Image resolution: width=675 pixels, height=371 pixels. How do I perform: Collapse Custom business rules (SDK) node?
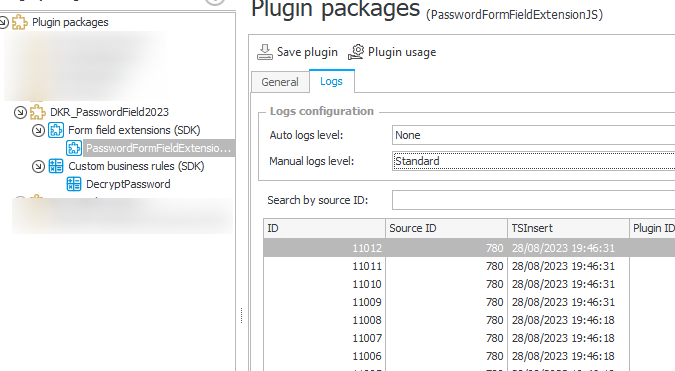pos(38,166)
